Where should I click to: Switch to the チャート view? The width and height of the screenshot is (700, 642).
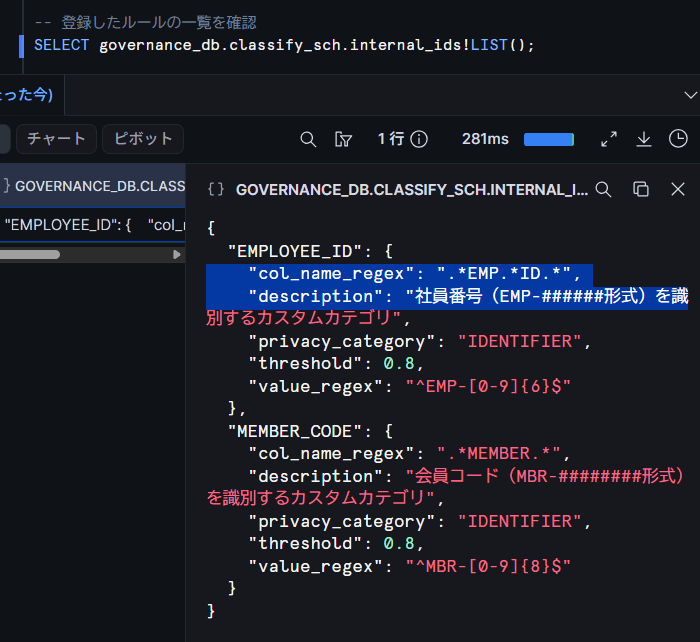point(56,139)
